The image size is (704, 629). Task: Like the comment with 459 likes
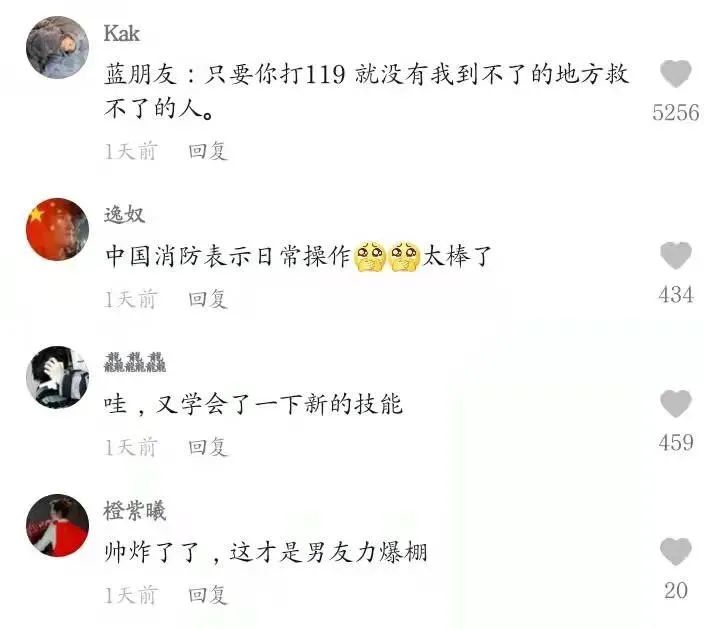[675, 403]
